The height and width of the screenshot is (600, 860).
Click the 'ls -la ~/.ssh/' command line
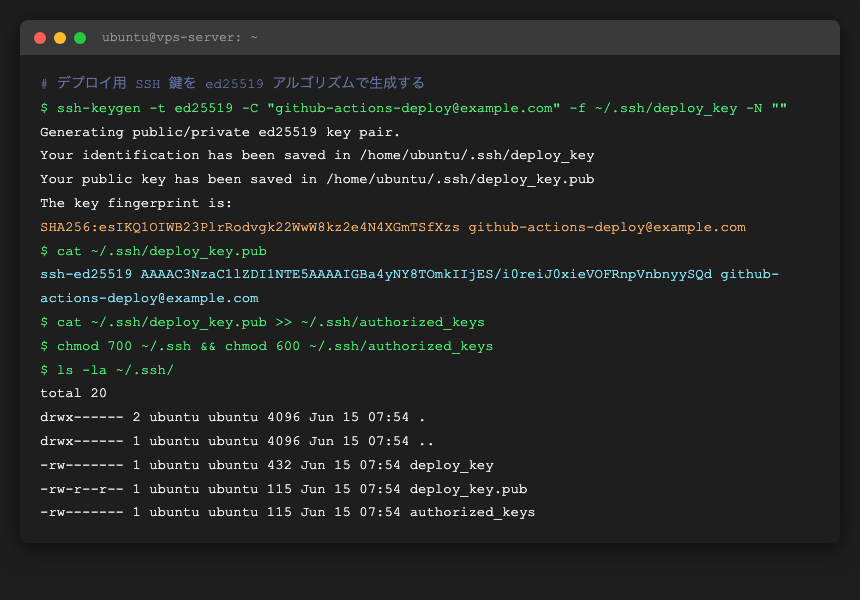coord(107,370)
